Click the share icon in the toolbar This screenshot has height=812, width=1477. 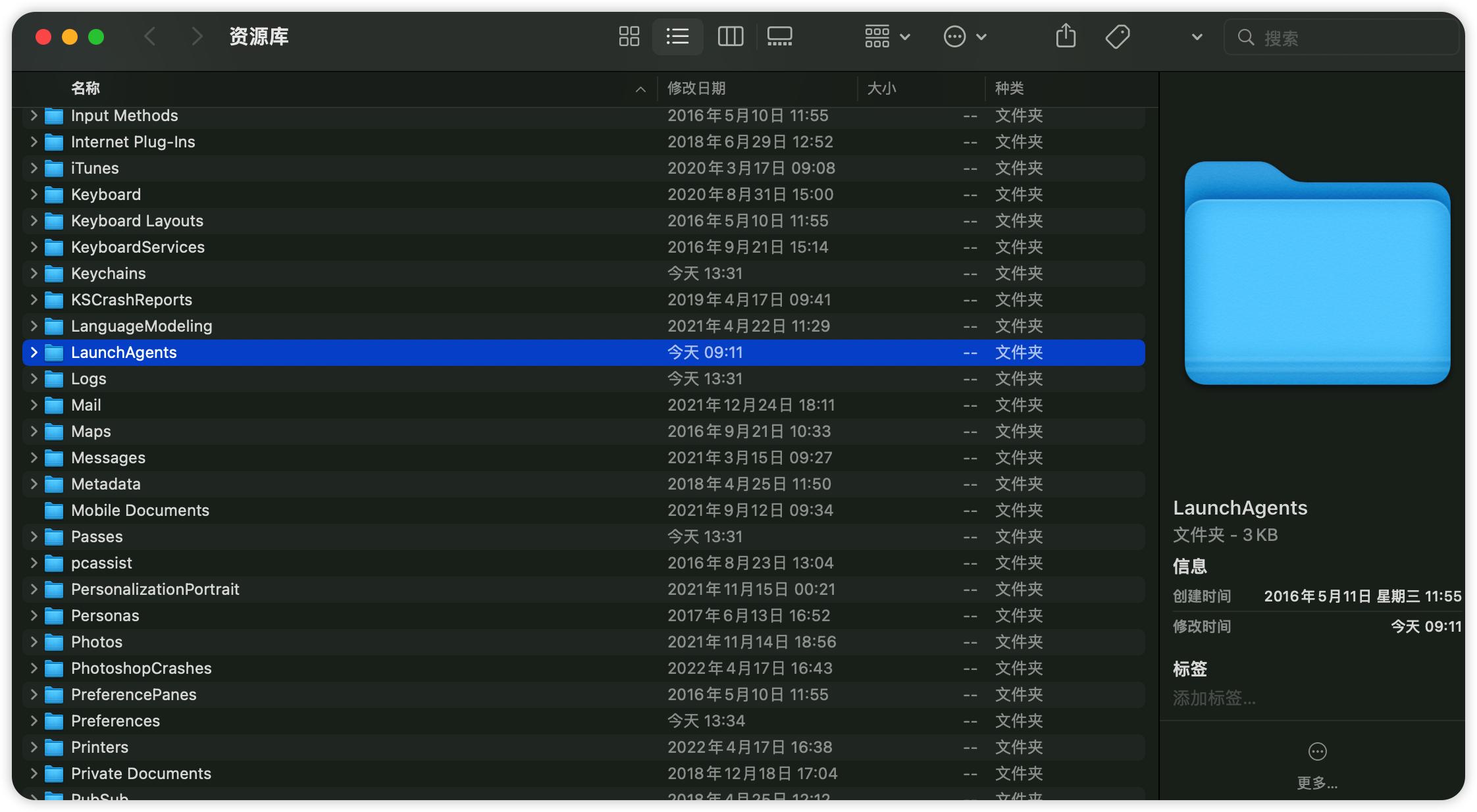point(1066,36)
